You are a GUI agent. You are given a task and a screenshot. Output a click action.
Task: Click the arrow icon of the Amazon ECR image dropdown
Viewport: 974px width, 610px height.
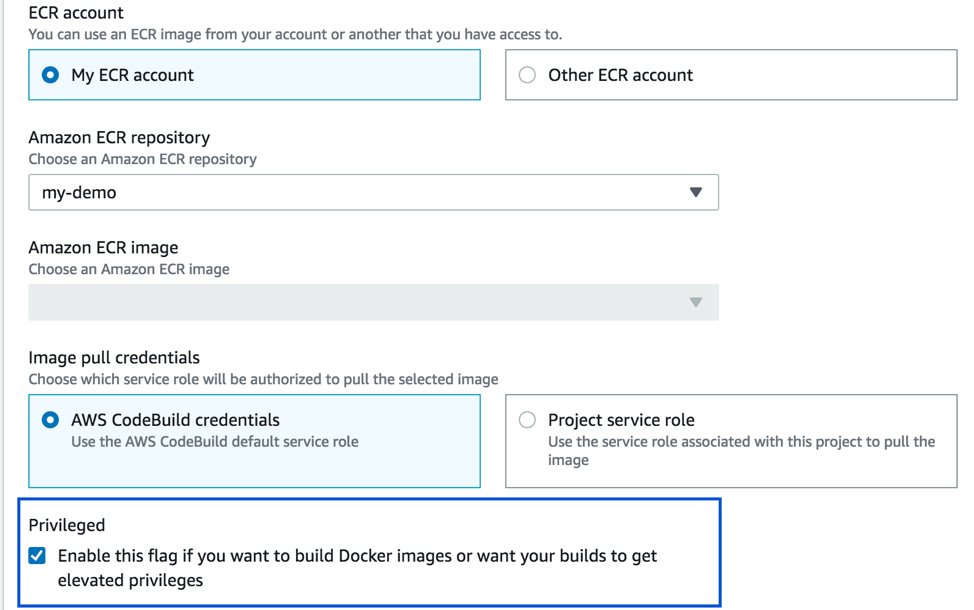tap(696, 303)
